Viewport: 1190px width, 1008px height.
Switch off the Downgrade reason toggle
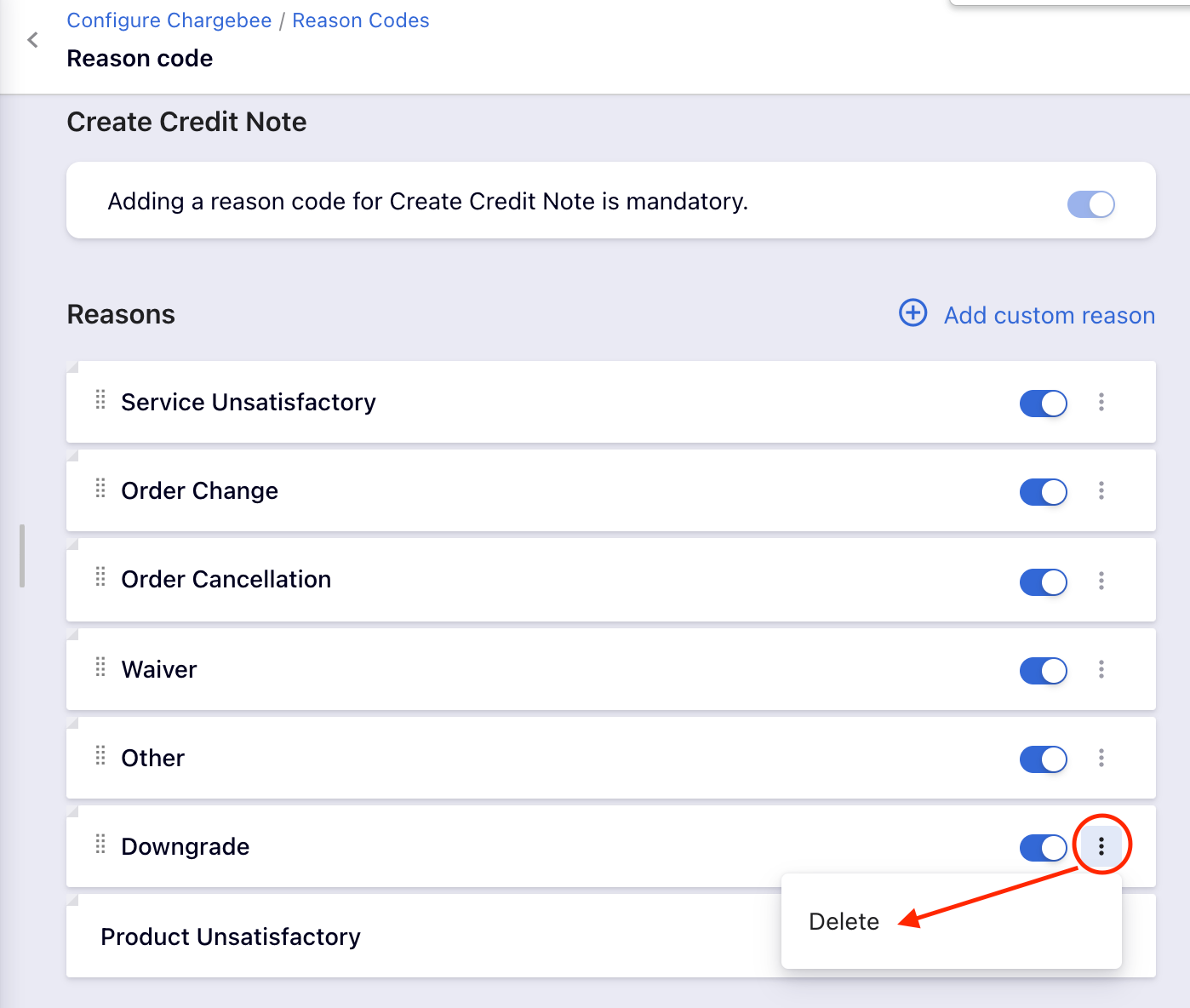[x=1043, y=848]
